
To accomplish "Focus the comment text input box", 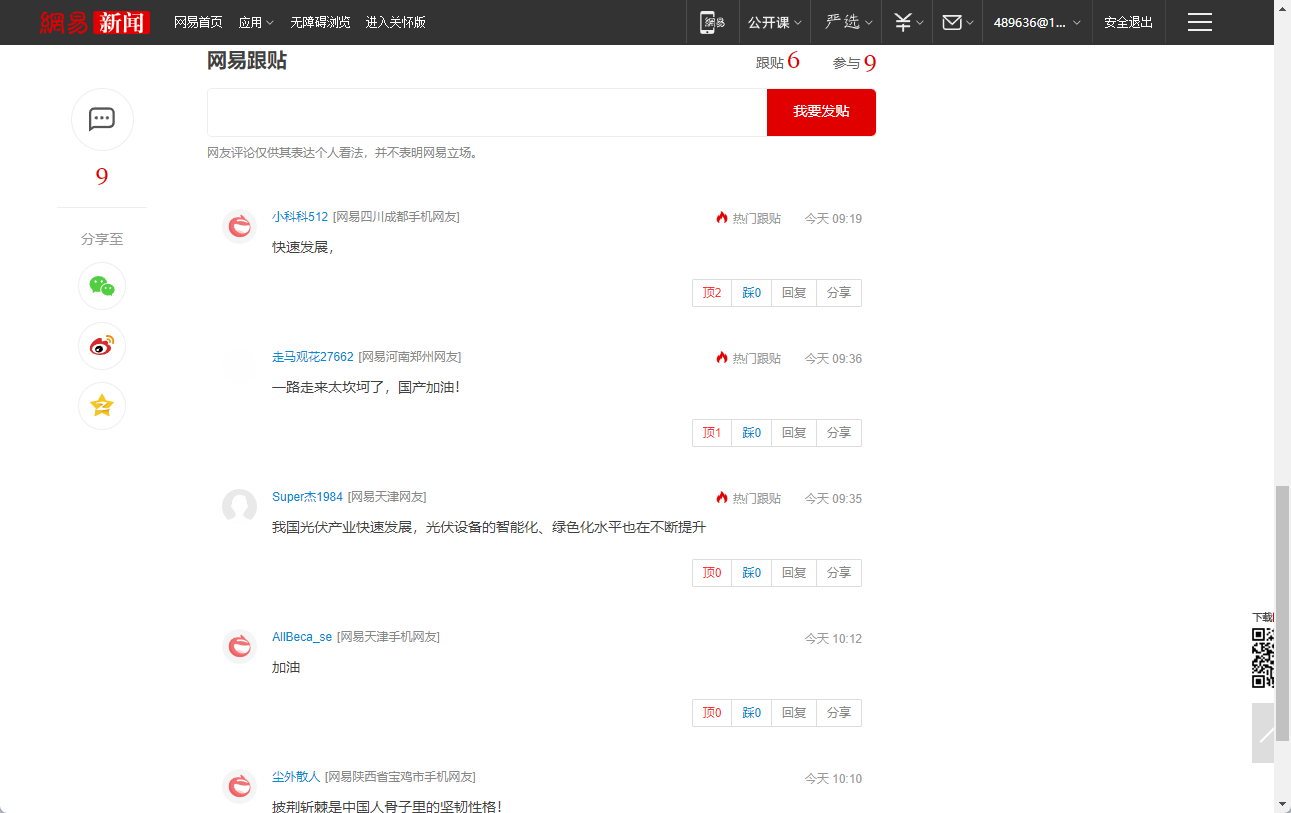I will (487, 112).
